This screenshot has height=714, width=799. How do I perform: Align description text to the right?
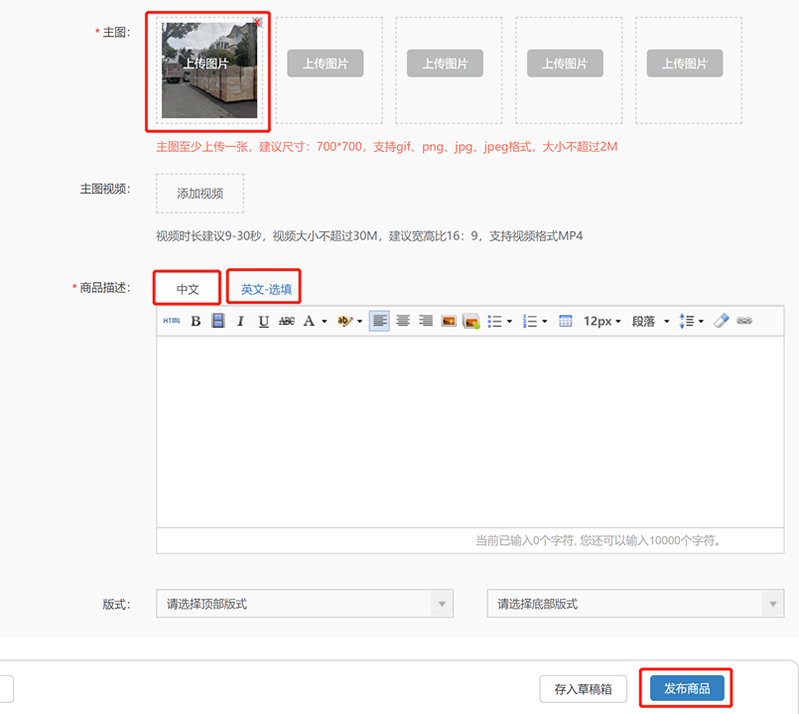click(x=425, y=321)
